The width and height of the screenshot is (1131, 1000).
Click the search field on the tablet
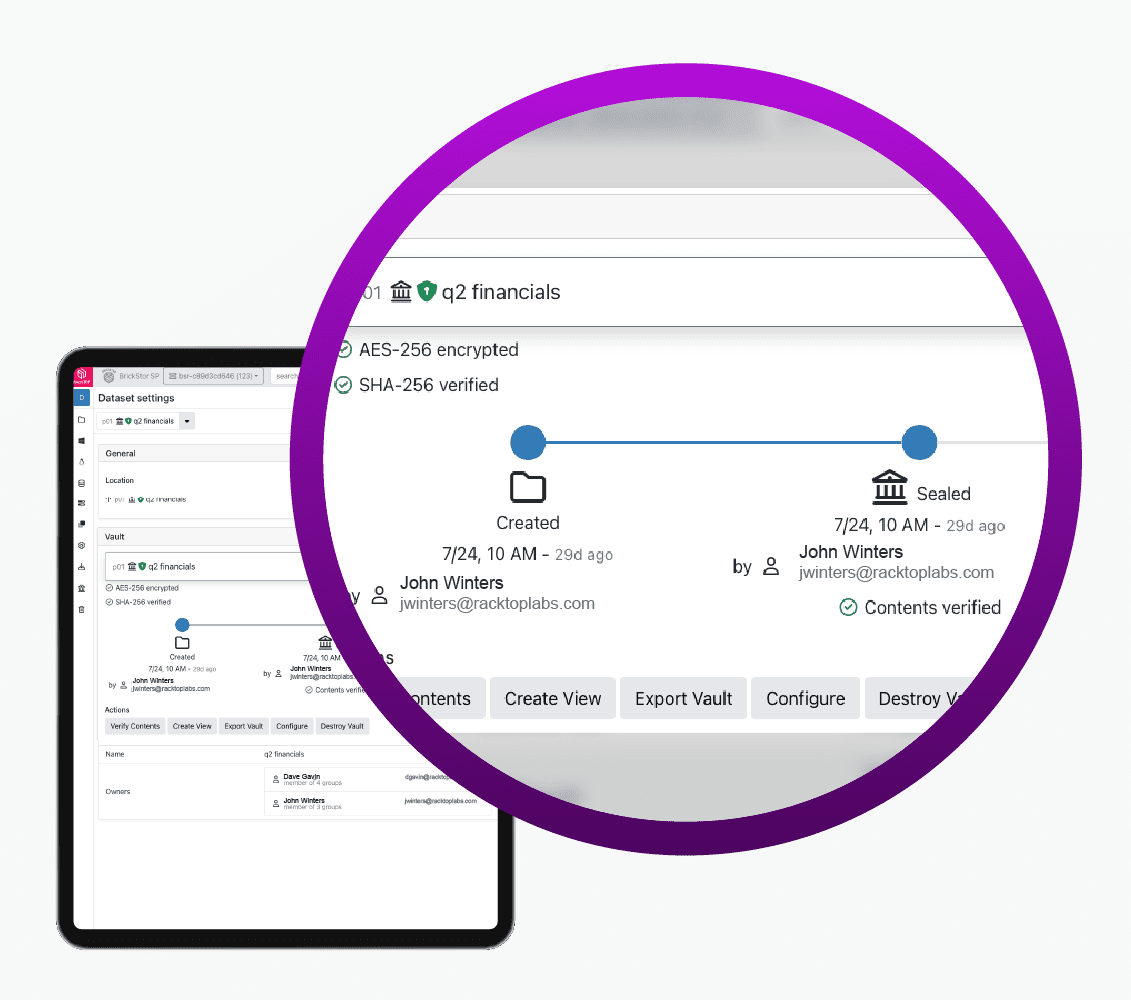[286, 376]
